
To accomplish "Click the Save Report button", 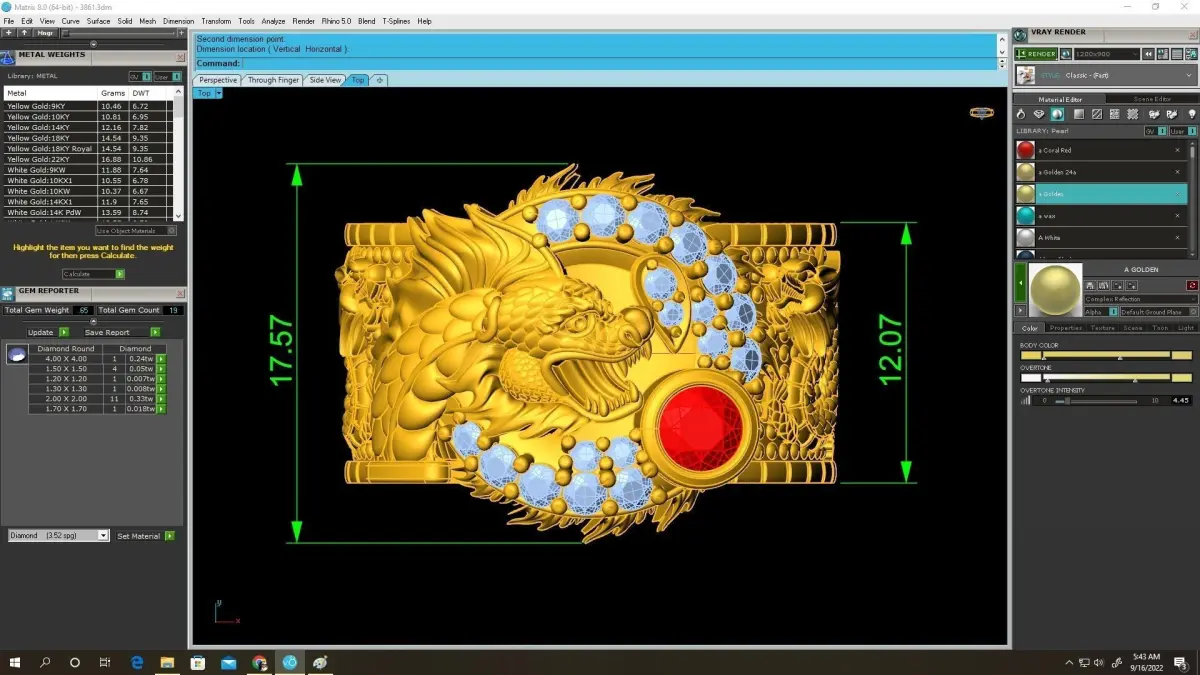I will [121, 332].
